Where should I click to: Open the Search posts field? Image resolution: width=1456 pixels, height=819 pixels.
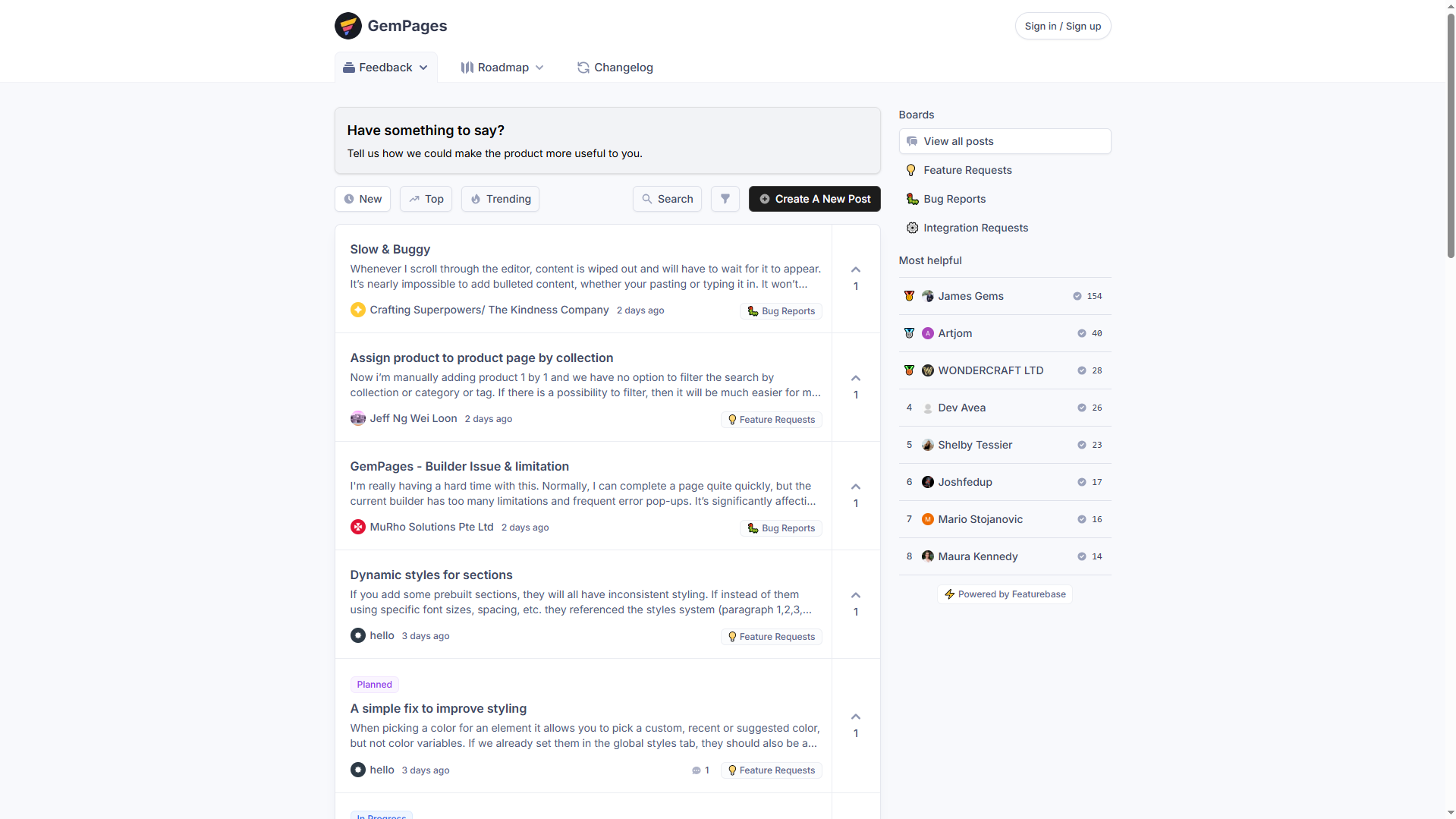[667, 199]
